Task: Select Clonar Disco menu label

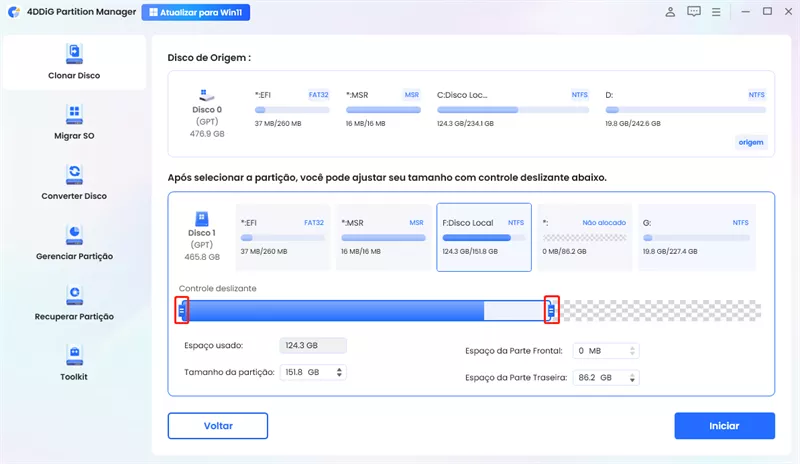Action: (x=74, y=76)
